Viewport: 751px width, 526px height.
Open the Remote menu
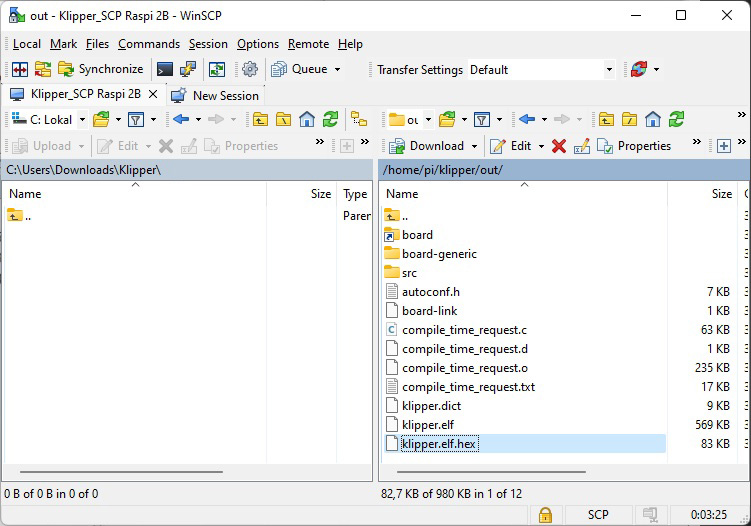point(308,44)
